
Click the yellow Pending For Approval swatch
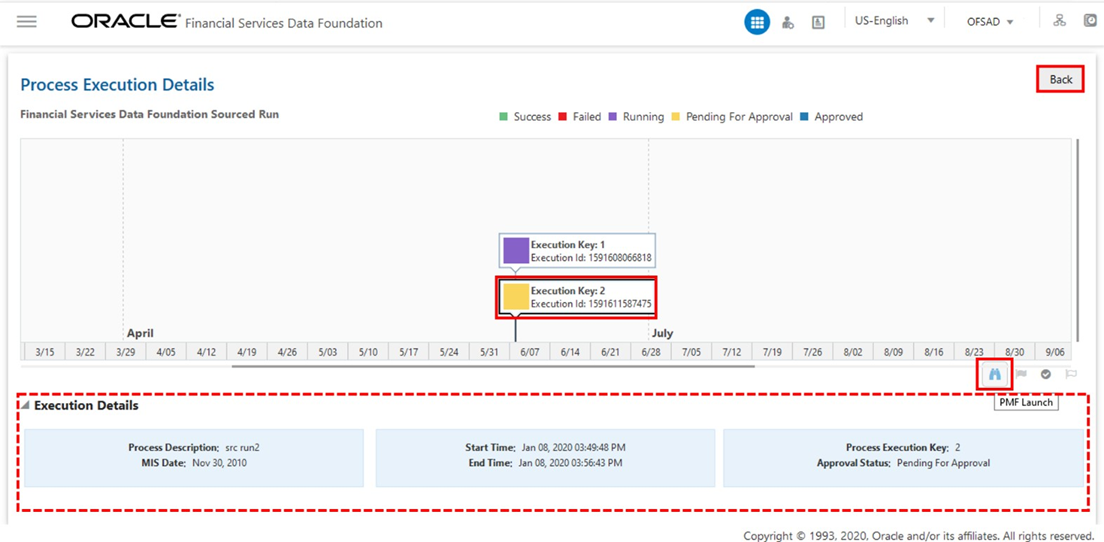[676, 117]
